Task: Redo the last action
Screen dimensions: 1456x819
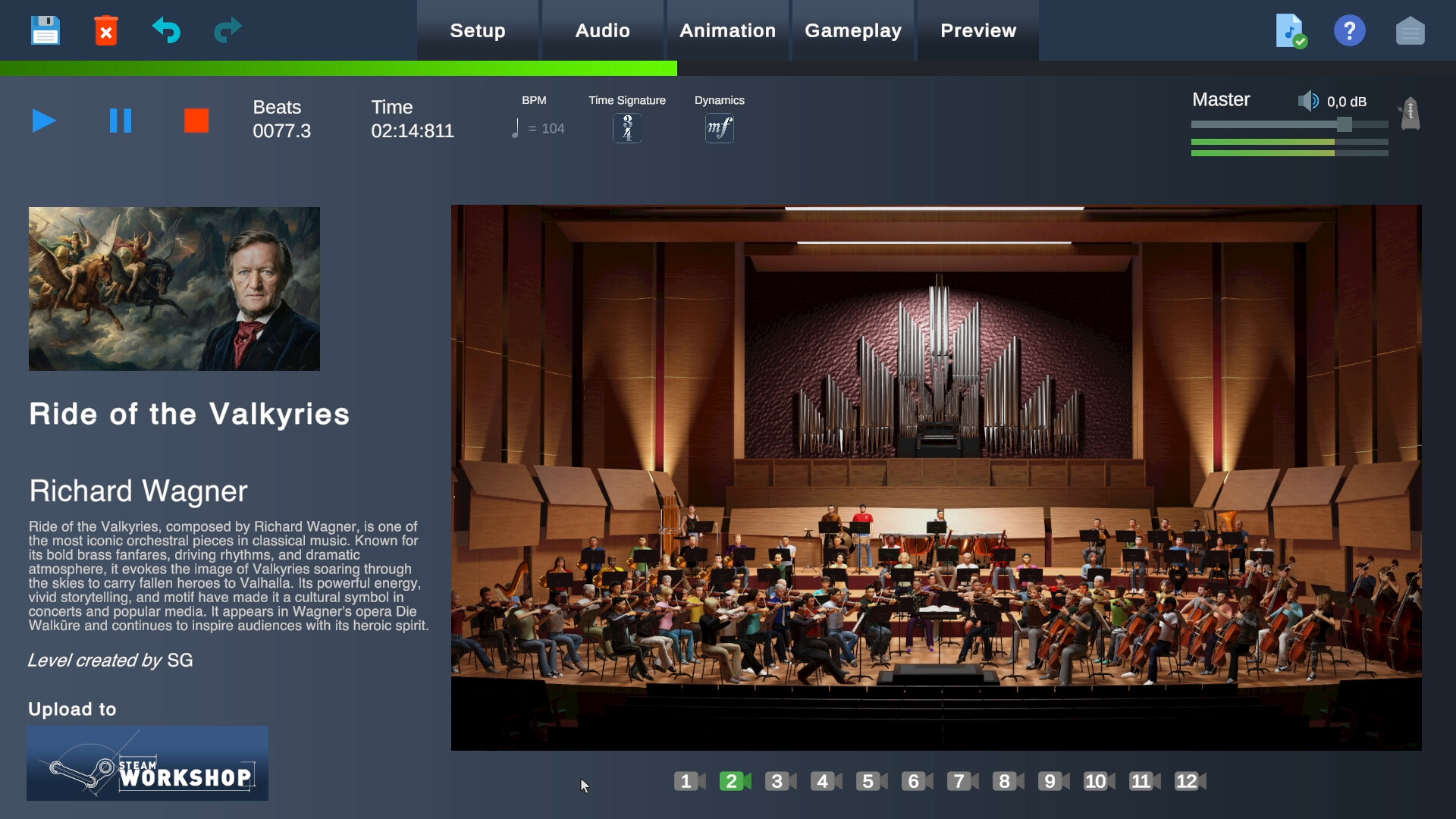Action: pos(226,30)
